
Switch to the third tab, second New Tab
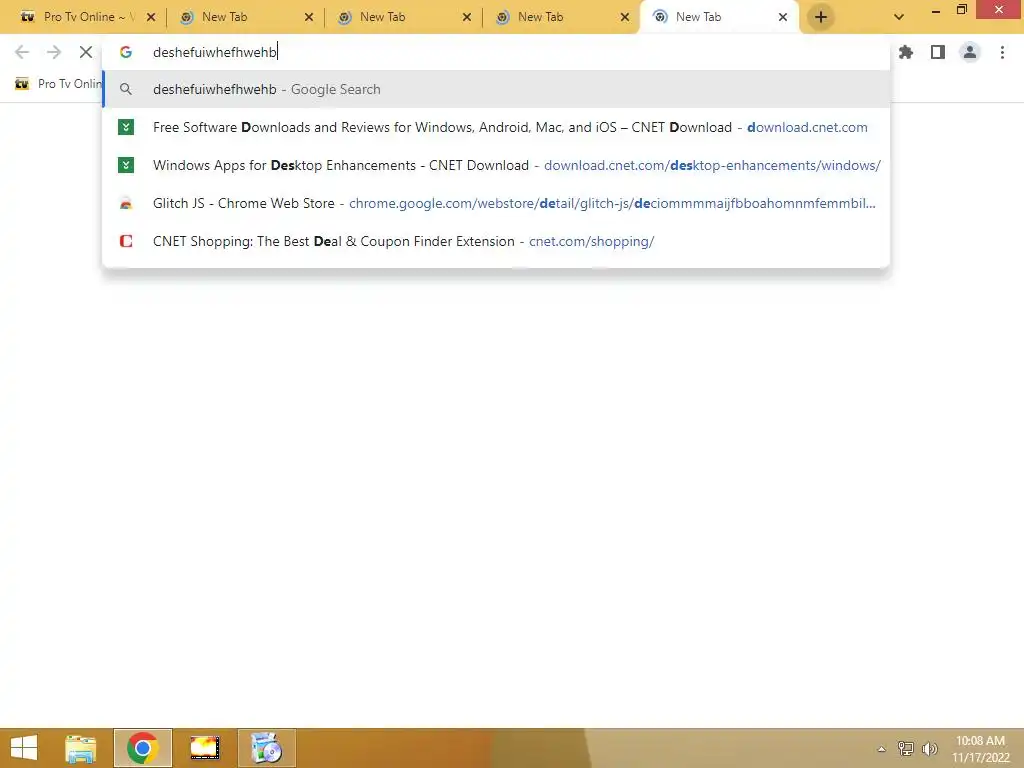coord(402,17)
